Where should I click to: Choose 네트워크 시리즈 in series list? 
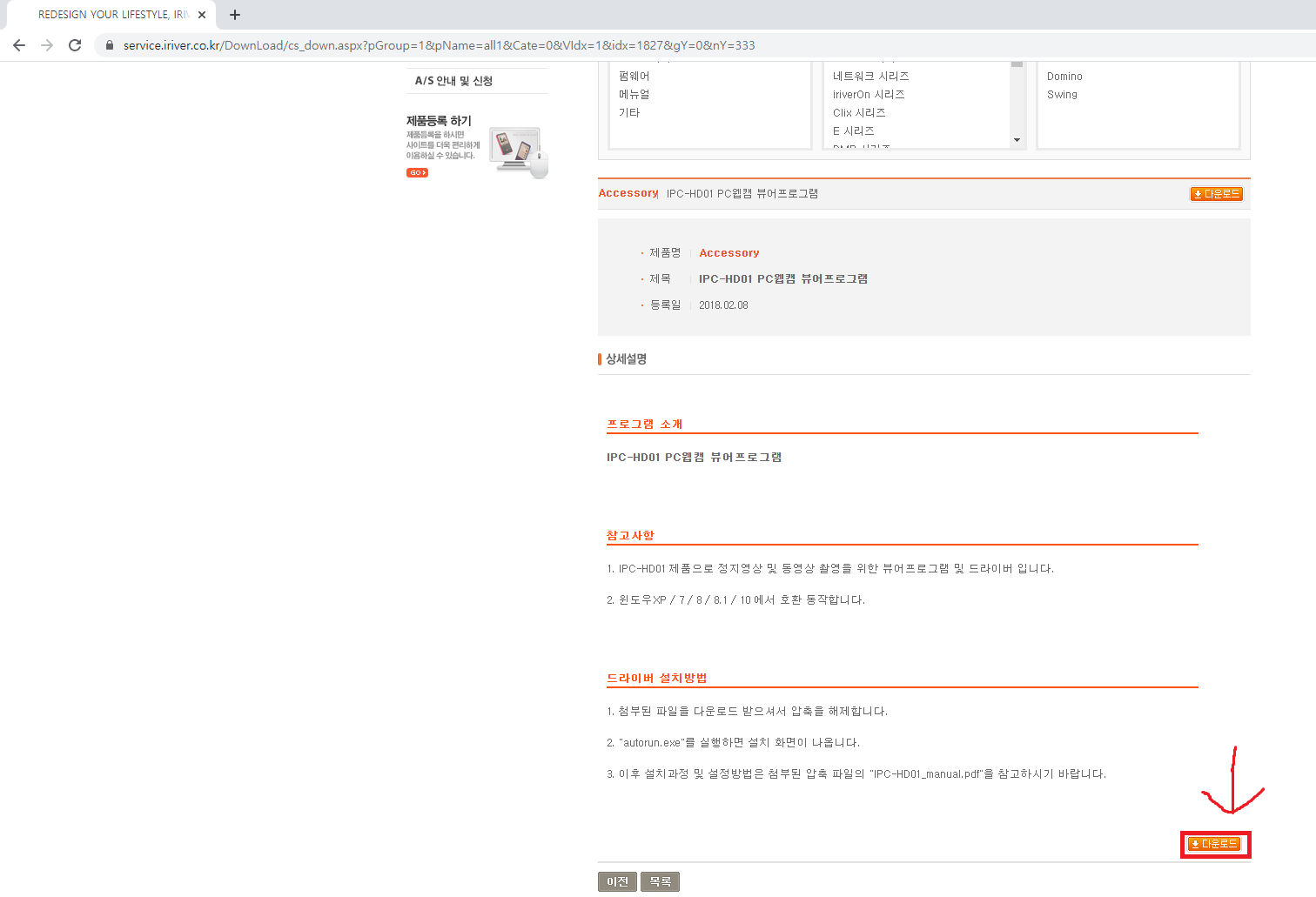pos(870,77)
